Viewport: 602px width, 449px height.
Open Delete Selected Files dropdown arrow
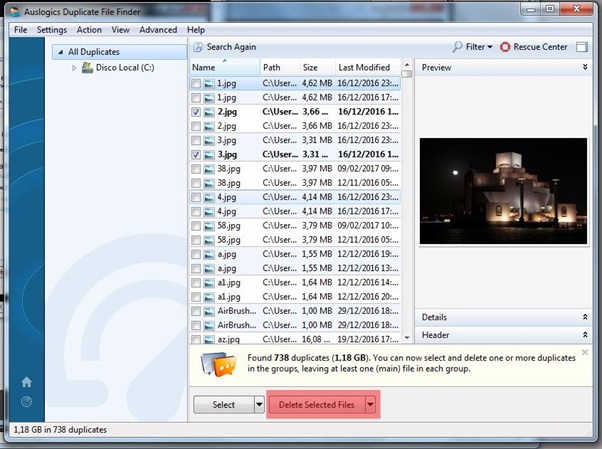pos(370,404)
